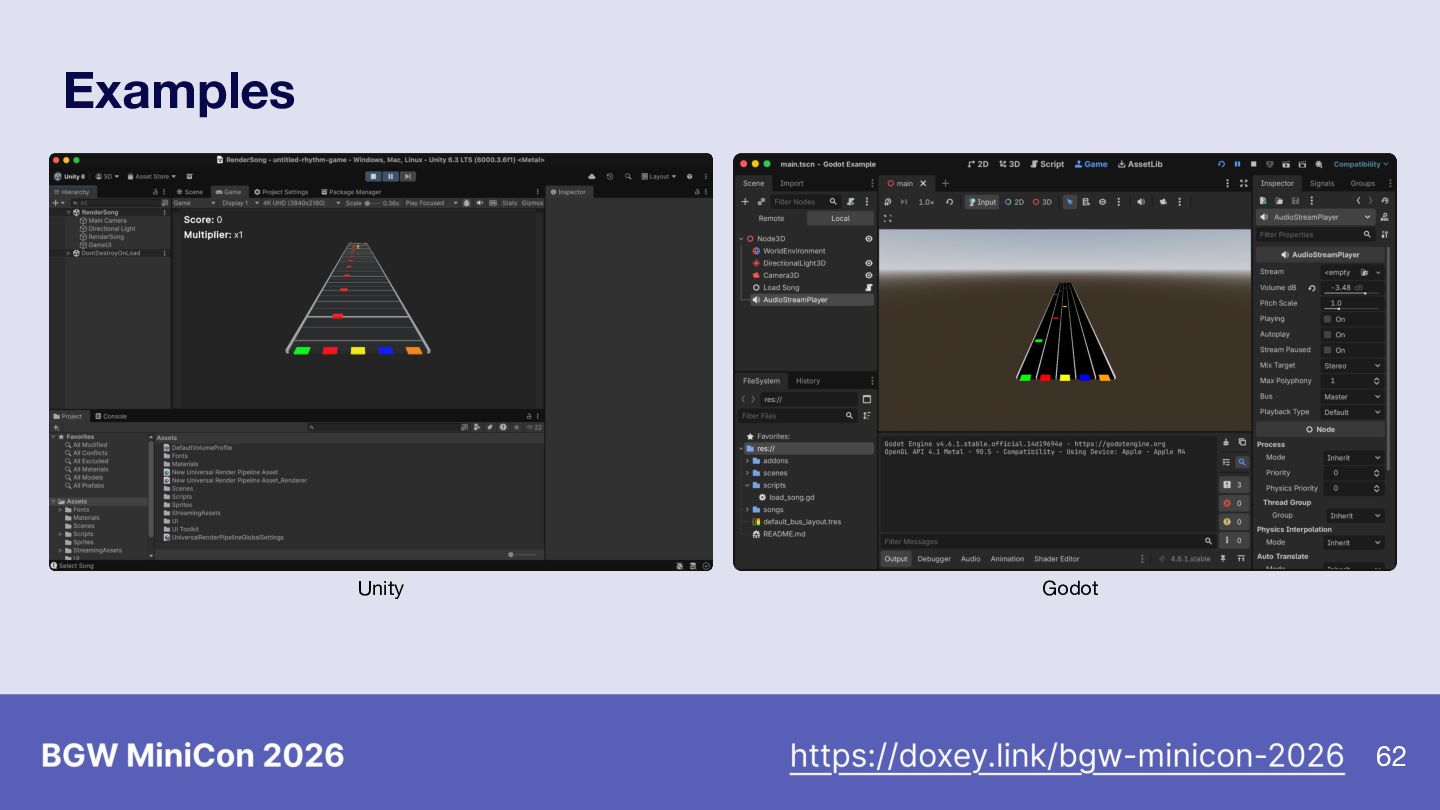Clear the output log with broom icon
This screenshot has height=810, width=1440.
point(1227,442)
